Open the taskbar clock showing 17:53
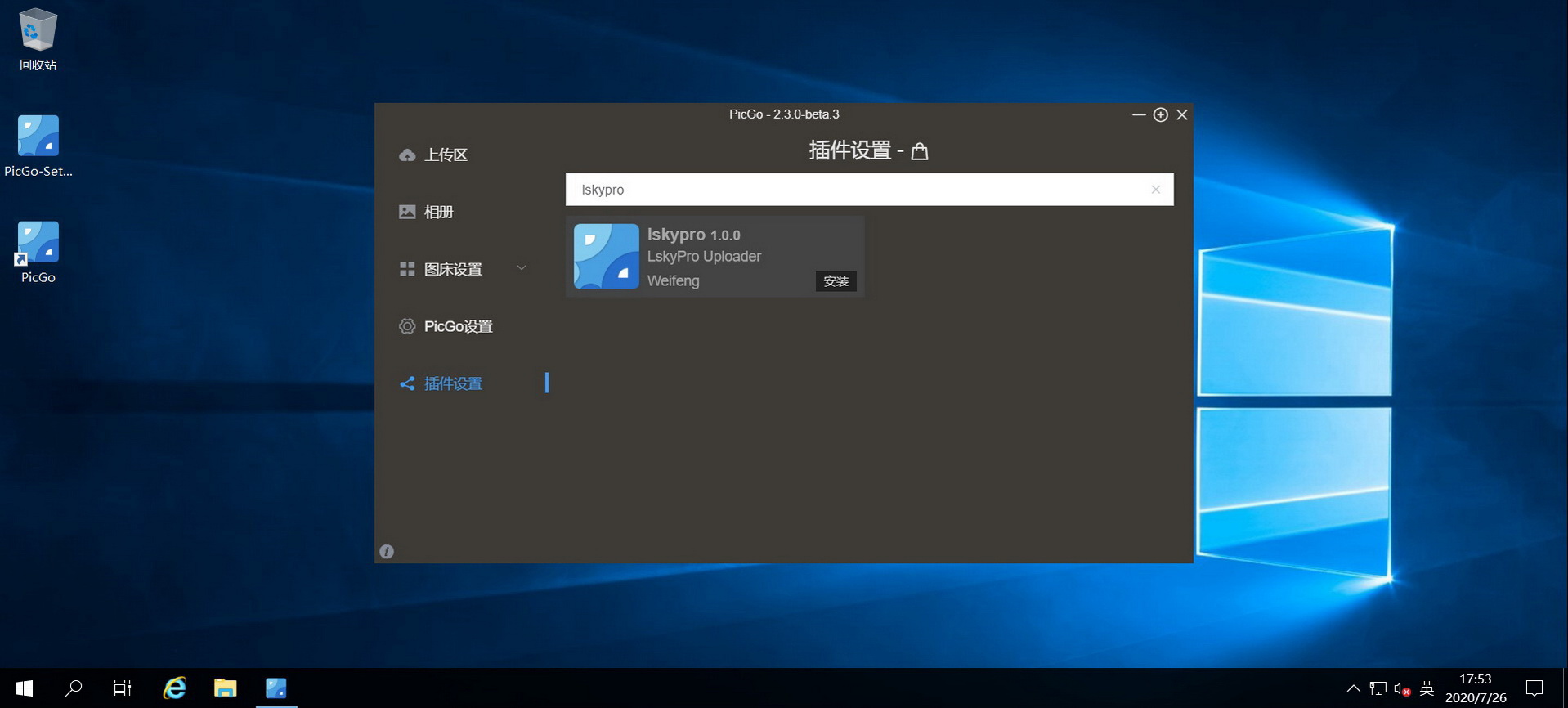 [x=1476, y=688]
